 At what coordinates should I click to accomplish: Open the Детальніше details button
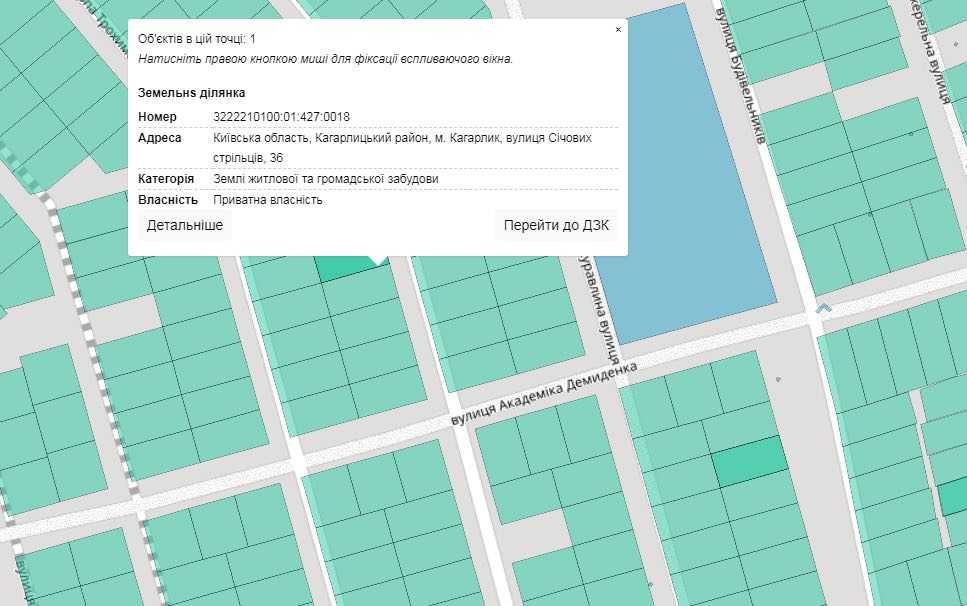tap(185, 226)
